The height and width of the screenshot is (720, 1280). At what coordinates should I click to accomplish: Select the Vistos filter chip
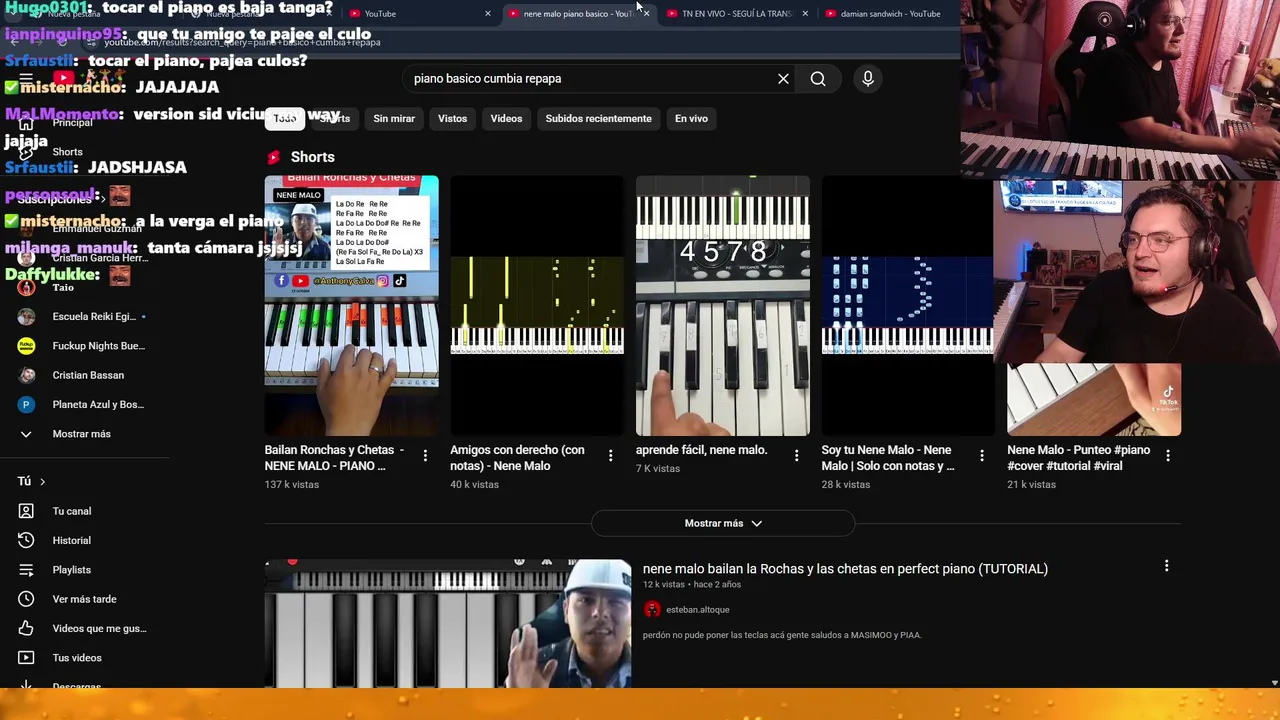tap(452, 119)
